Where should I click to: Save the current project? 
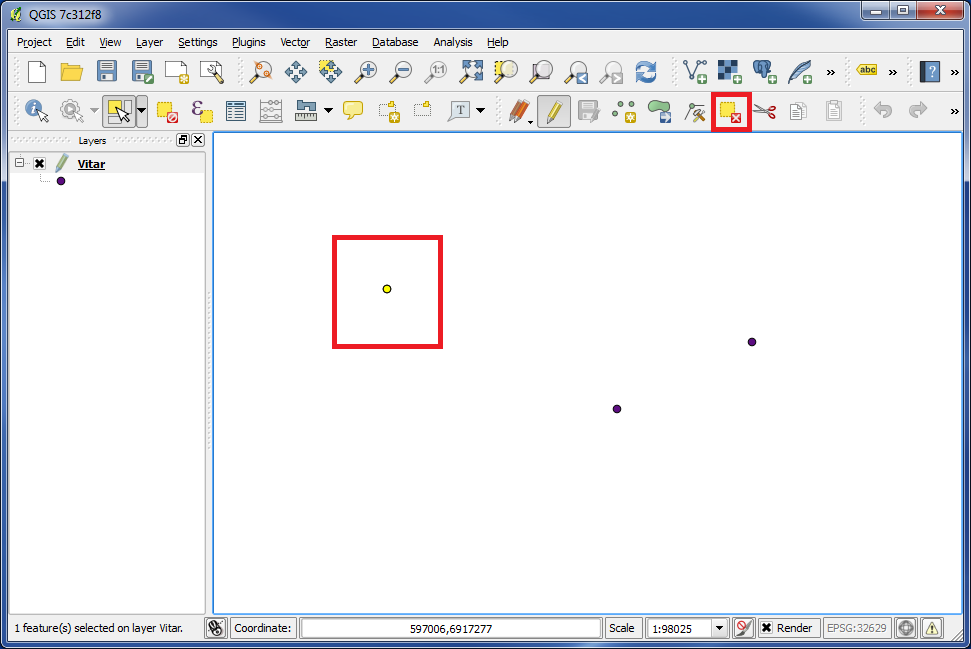coord(107,72)
